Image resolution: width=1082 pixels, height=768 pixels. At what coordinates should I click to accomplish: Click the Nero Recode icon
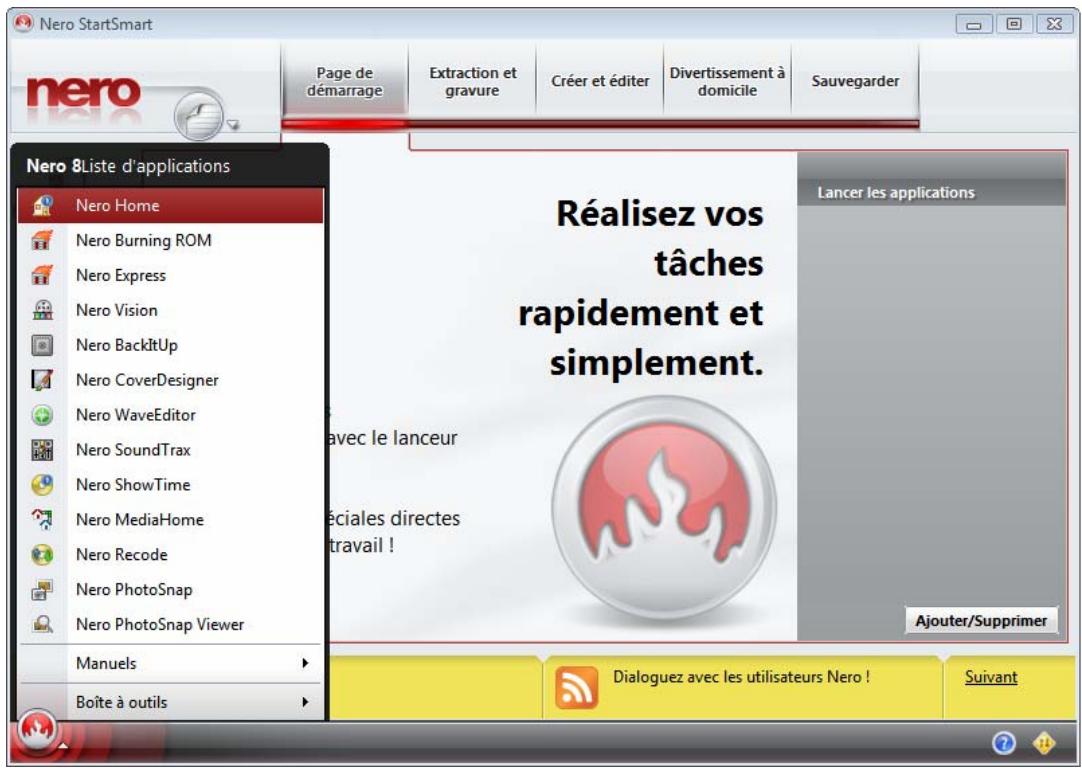click(42, 554)
